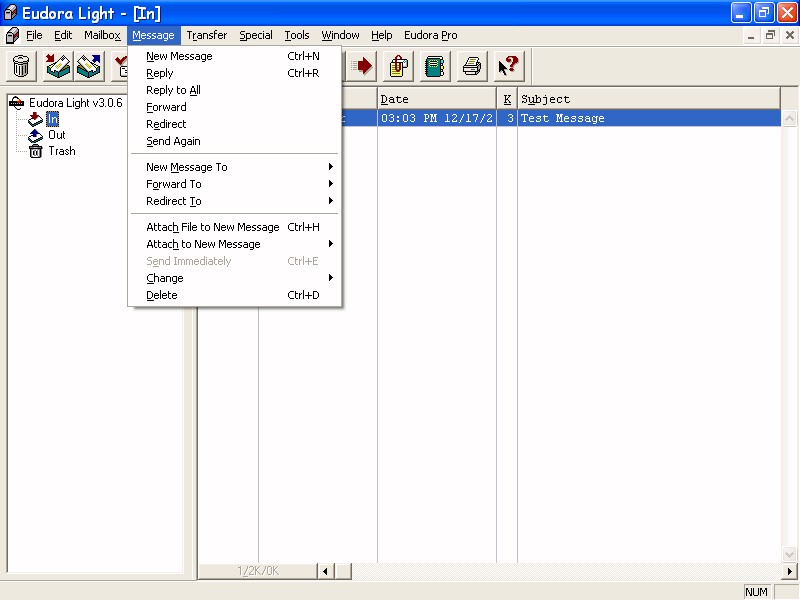Click the horizontal scrollbar left arrow
The width and height of the screenshot is (800, 600).
tap(325, 571)
